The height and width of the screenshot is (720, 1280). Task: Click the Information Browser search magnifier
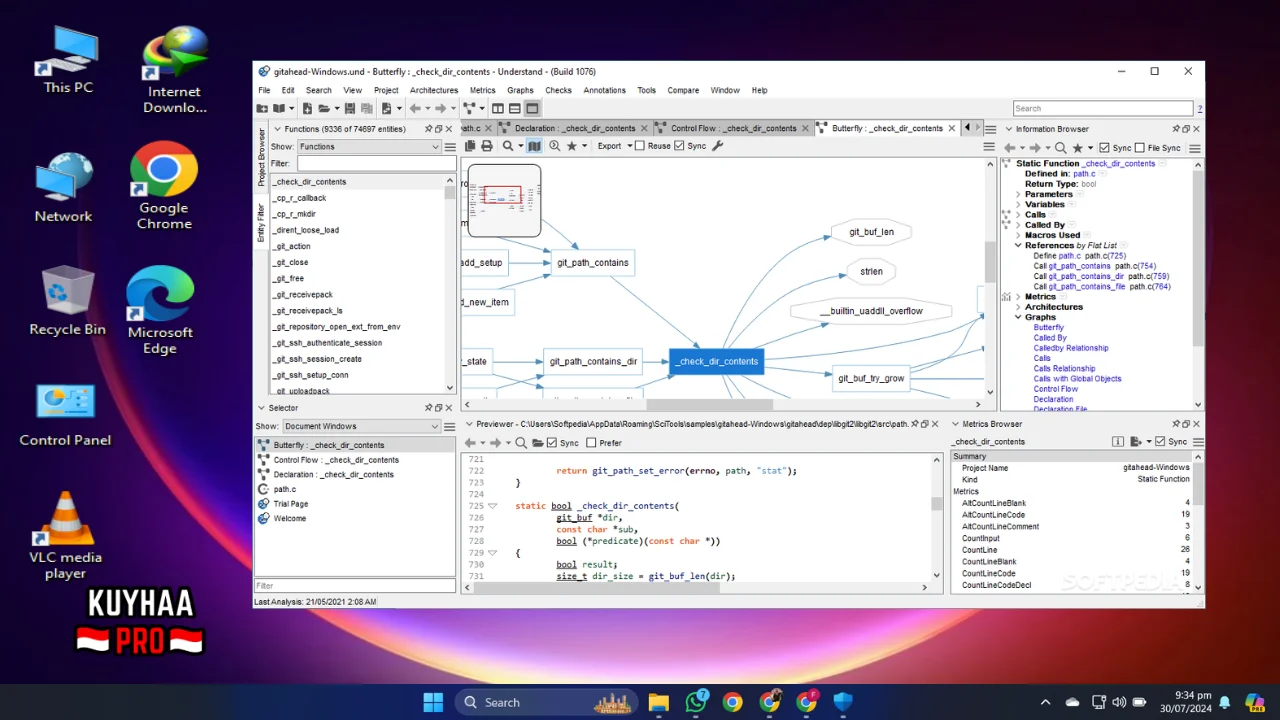coord(1061,148)
